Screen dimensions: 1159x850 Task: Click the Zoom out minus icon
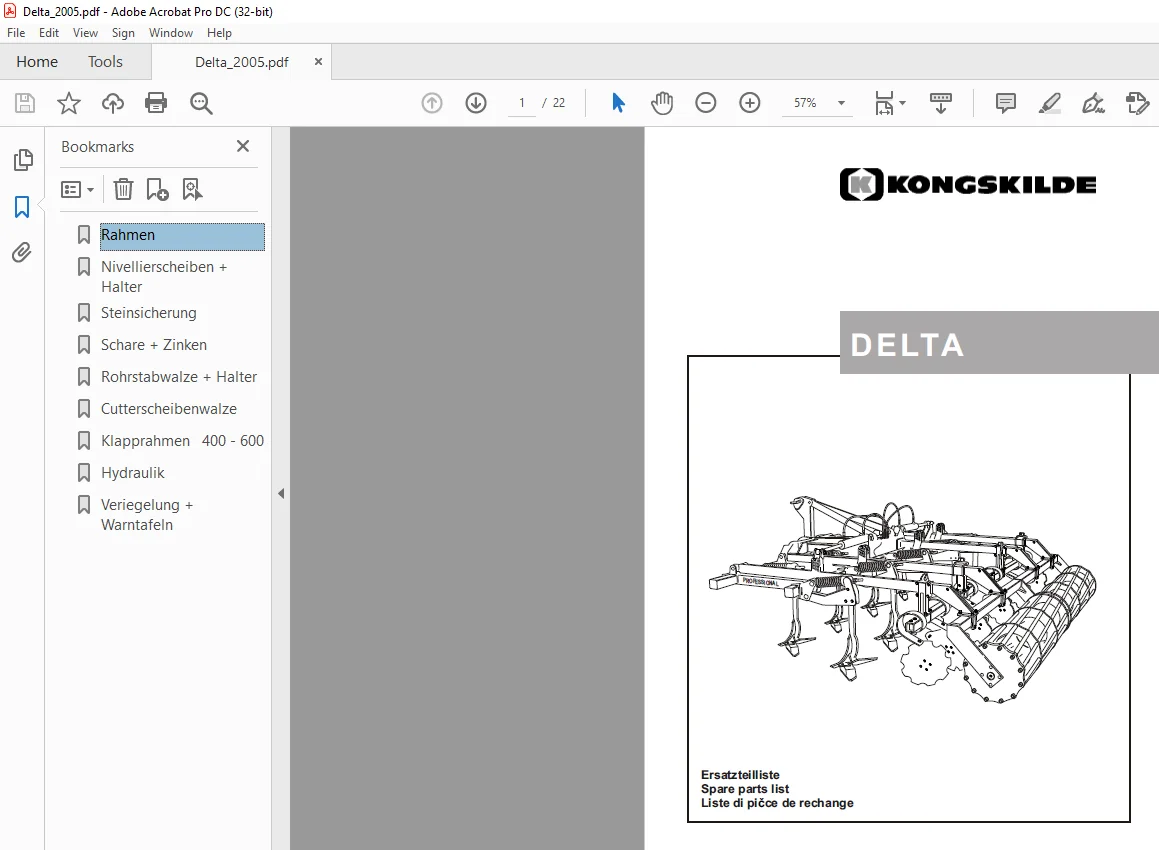(x=706, y=103)
